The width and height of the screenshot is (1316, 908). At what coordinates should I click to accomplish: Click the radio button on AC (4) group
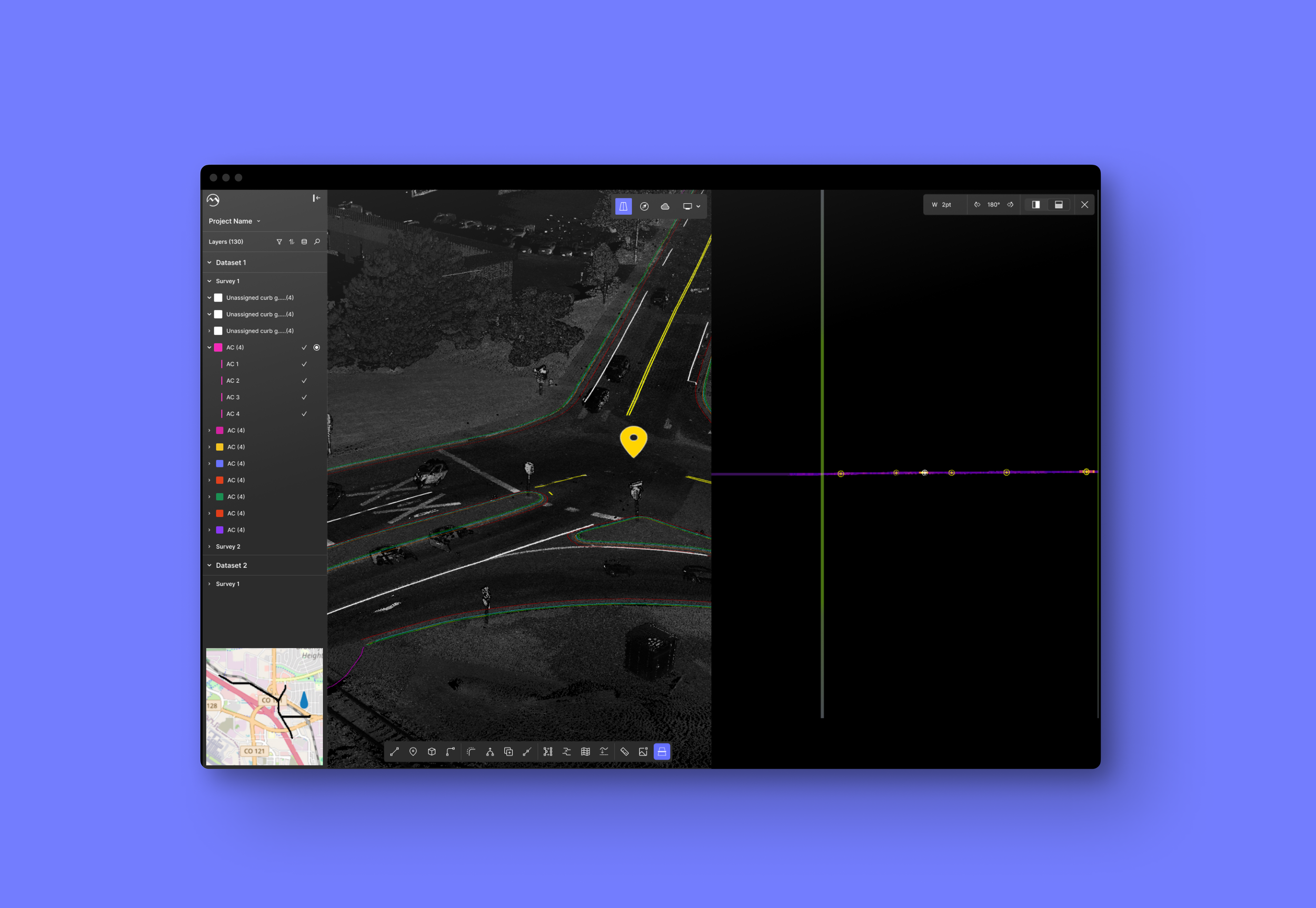(317, 347)
